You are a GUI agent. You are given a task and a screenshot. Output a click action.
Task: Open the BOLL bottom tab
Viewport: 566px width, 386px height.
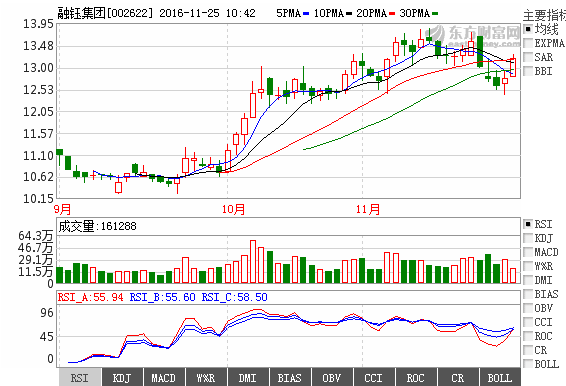500,378
